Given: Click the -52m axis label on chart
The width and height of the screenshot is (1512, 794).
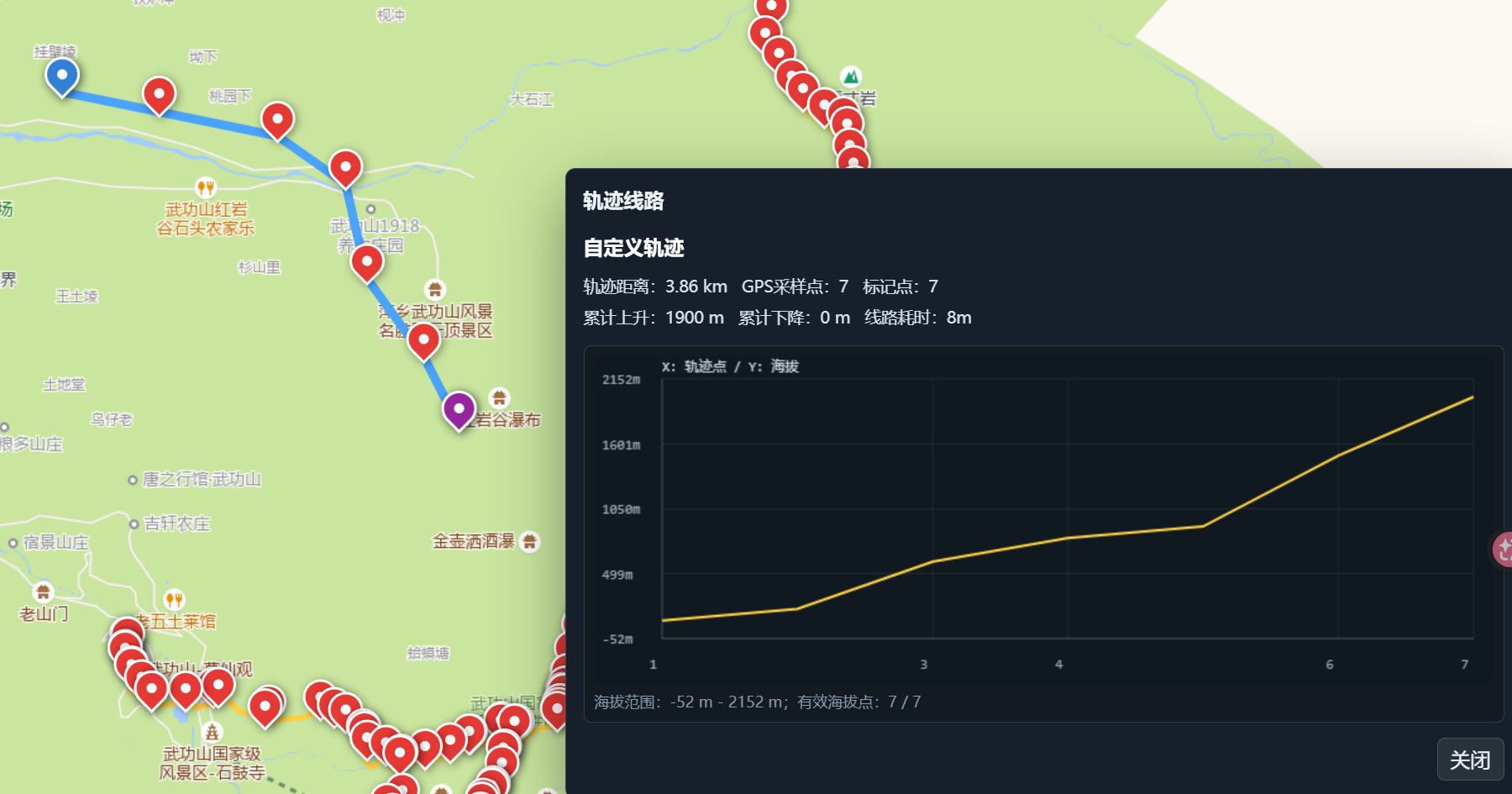Looking at the screenshot, I should (617, 639).
